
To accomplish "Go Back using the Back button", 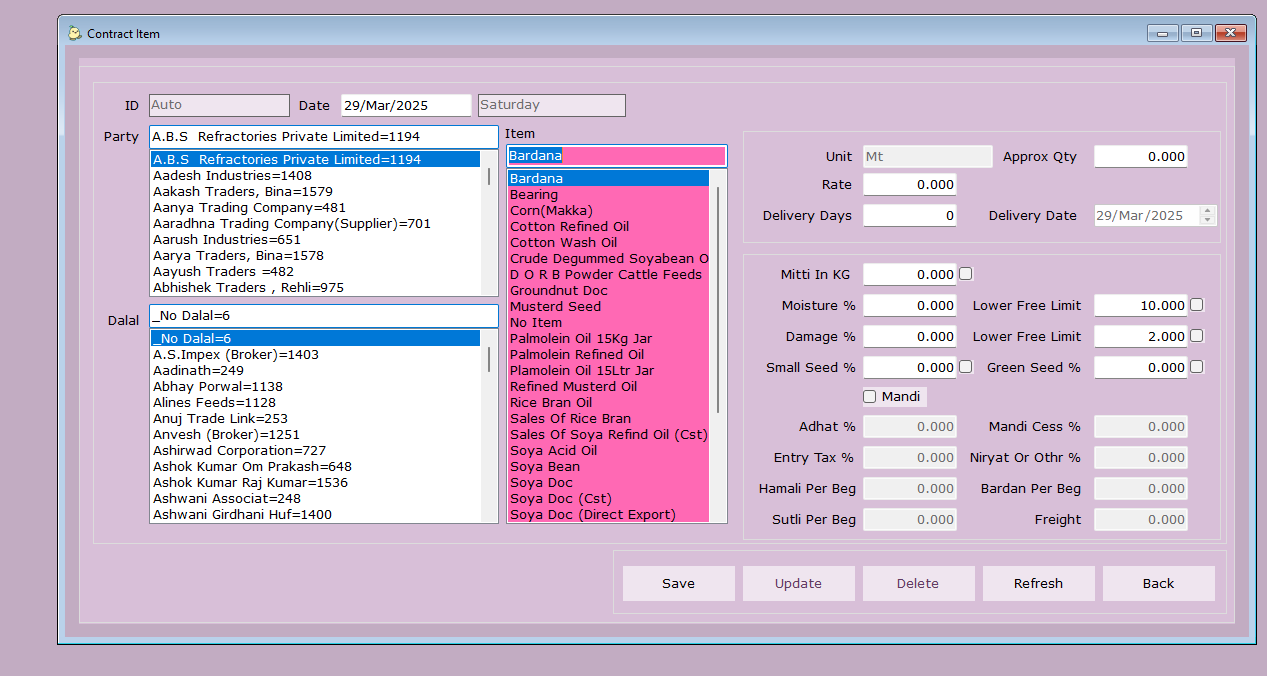I will (x=1159, y=584).
